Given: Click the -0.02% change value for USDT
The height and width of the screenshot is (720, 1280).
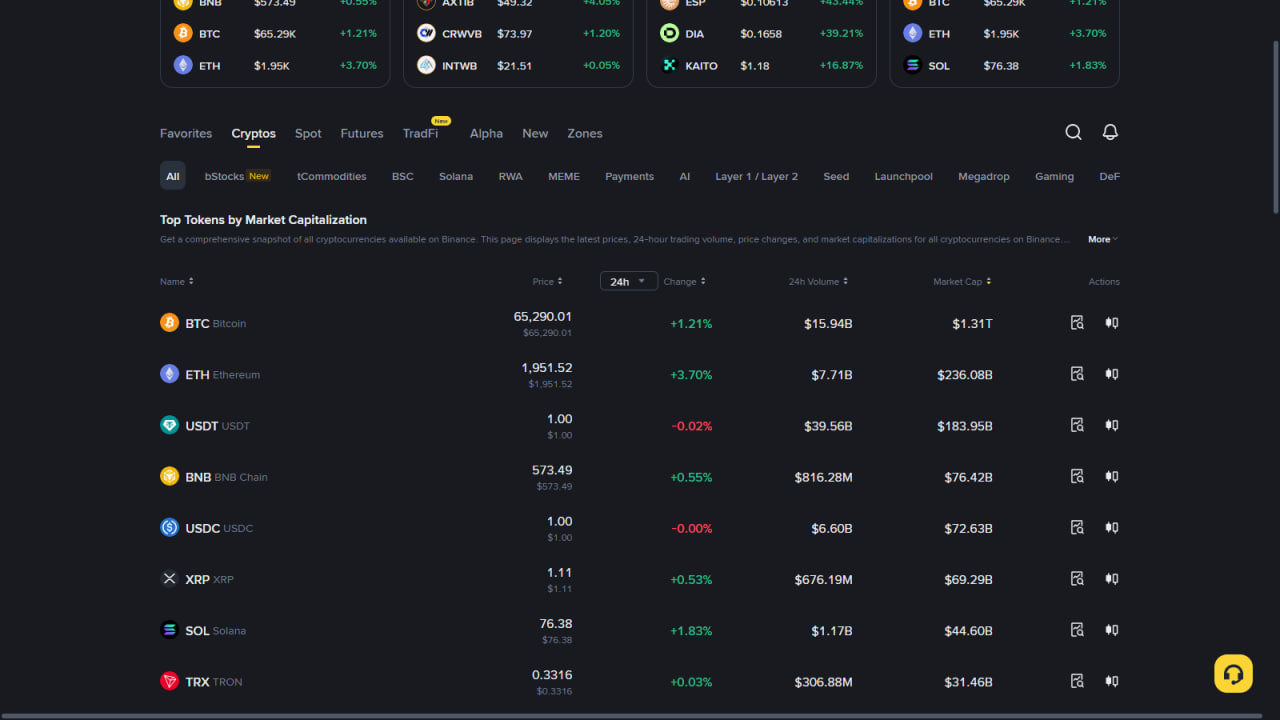Looking at the screenshot, I should 692,426.
